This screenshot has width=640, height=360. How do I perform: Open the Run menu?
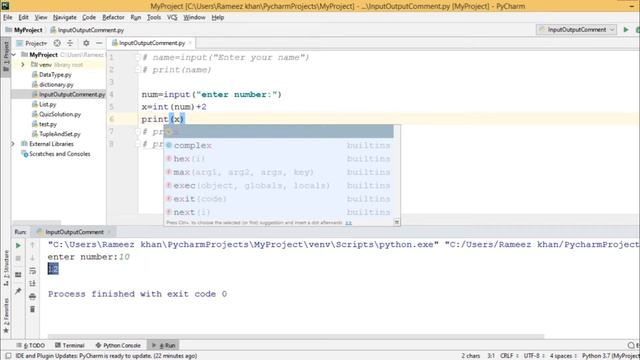pos(136,17)
